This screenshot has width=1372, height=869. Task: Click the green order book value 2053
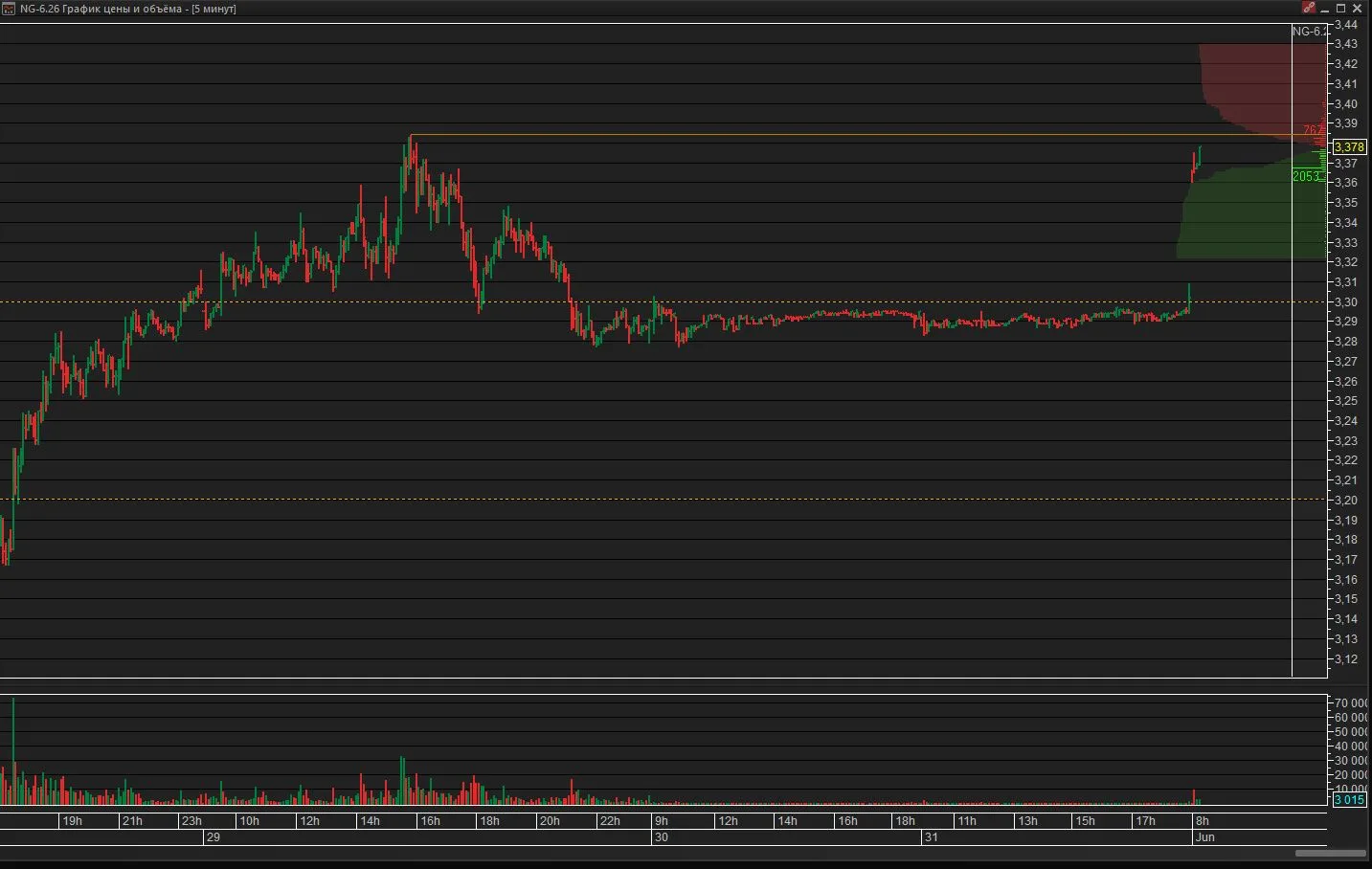pos(1306,176)
